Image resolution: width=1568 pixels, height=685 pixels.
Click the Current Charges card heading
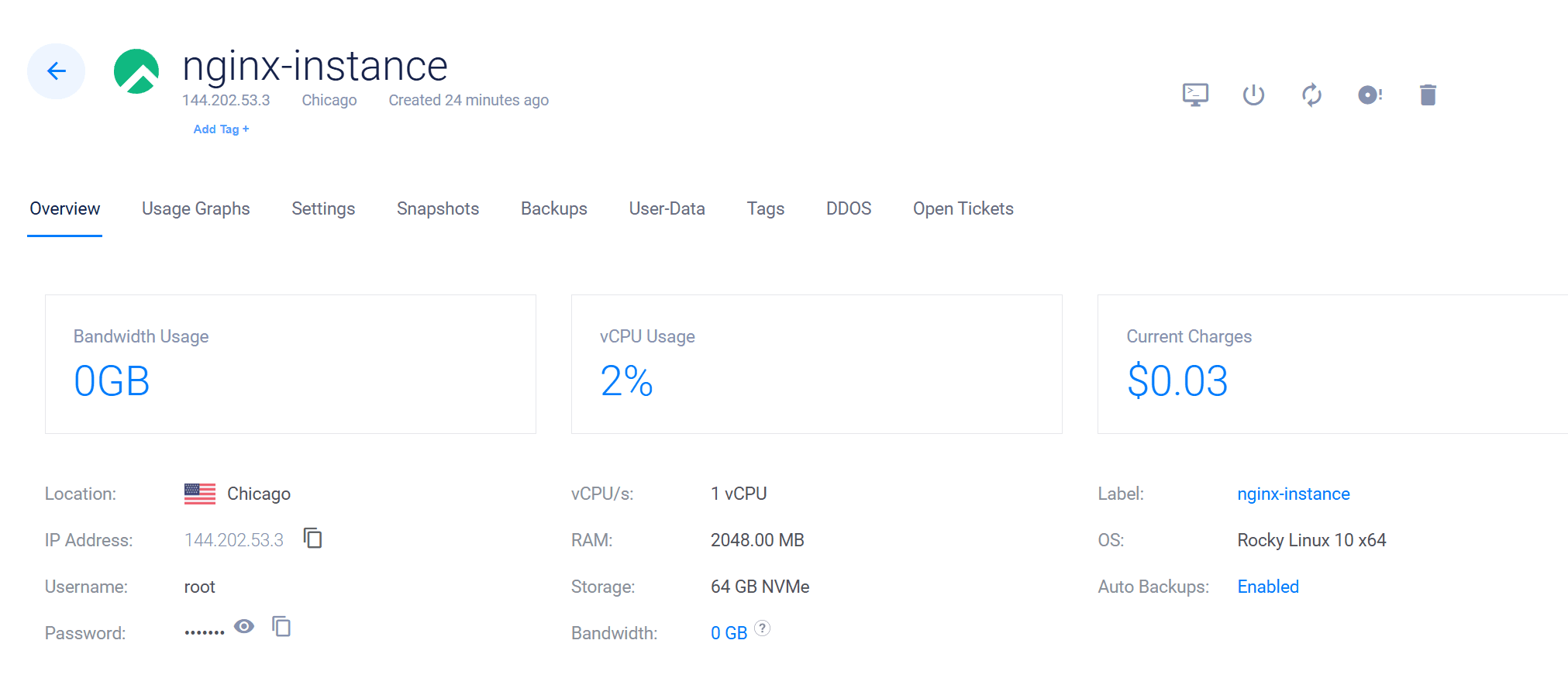click(1189, 336)
